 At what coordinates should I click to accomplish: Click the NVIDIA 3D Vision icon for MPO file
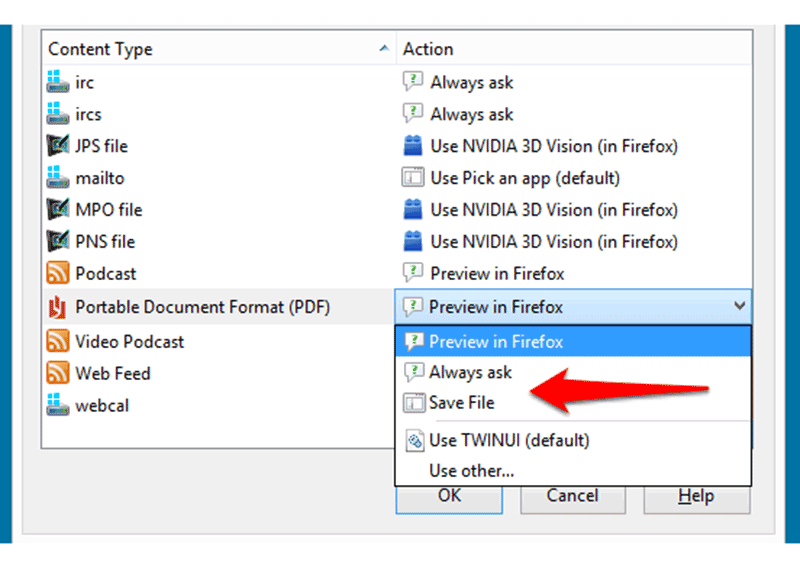coord(413,209)
